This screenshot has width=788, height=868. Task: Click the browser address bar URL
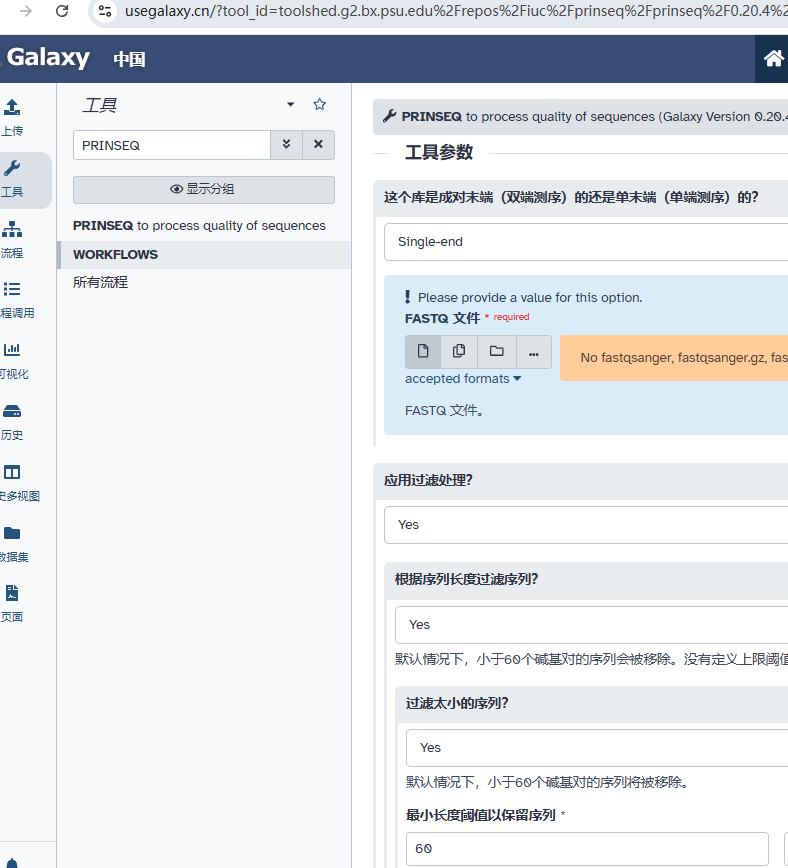pyautogui.click(x=454, y=11)
